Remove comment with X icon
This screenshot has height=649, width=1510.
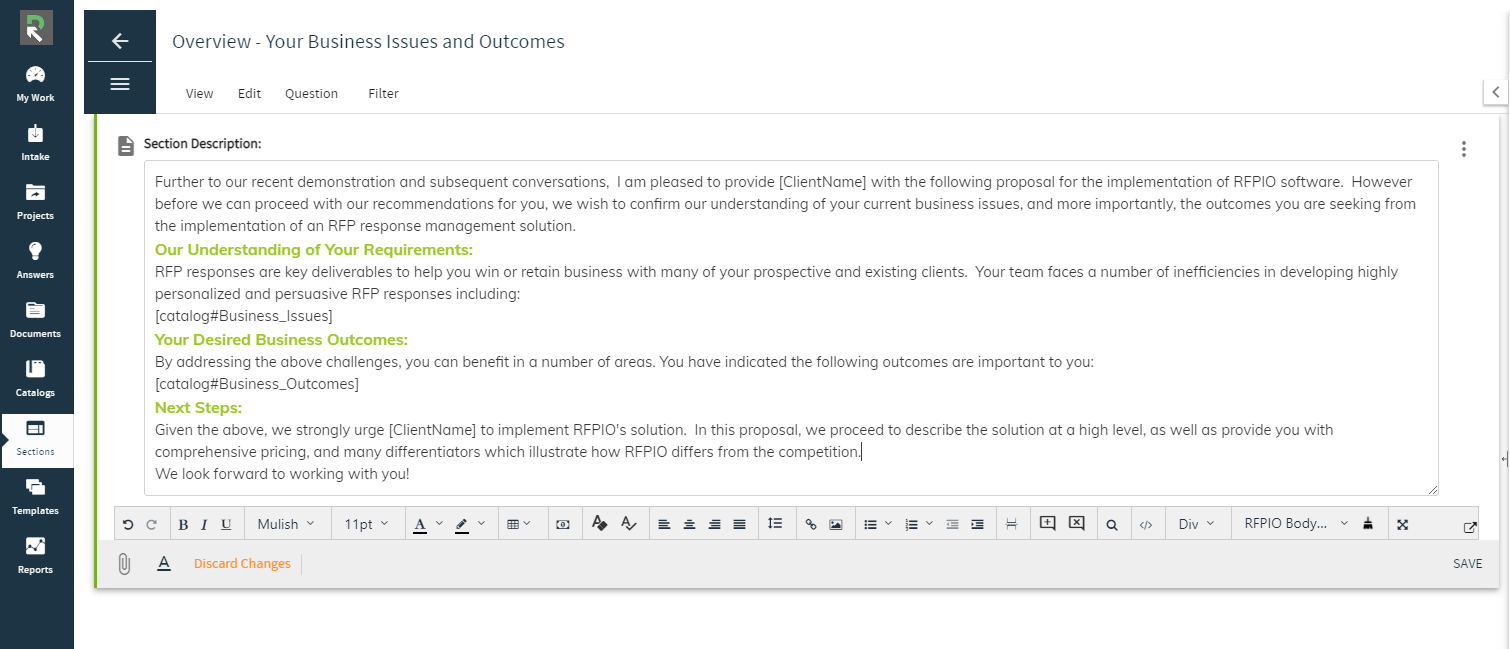[1076, 523]
